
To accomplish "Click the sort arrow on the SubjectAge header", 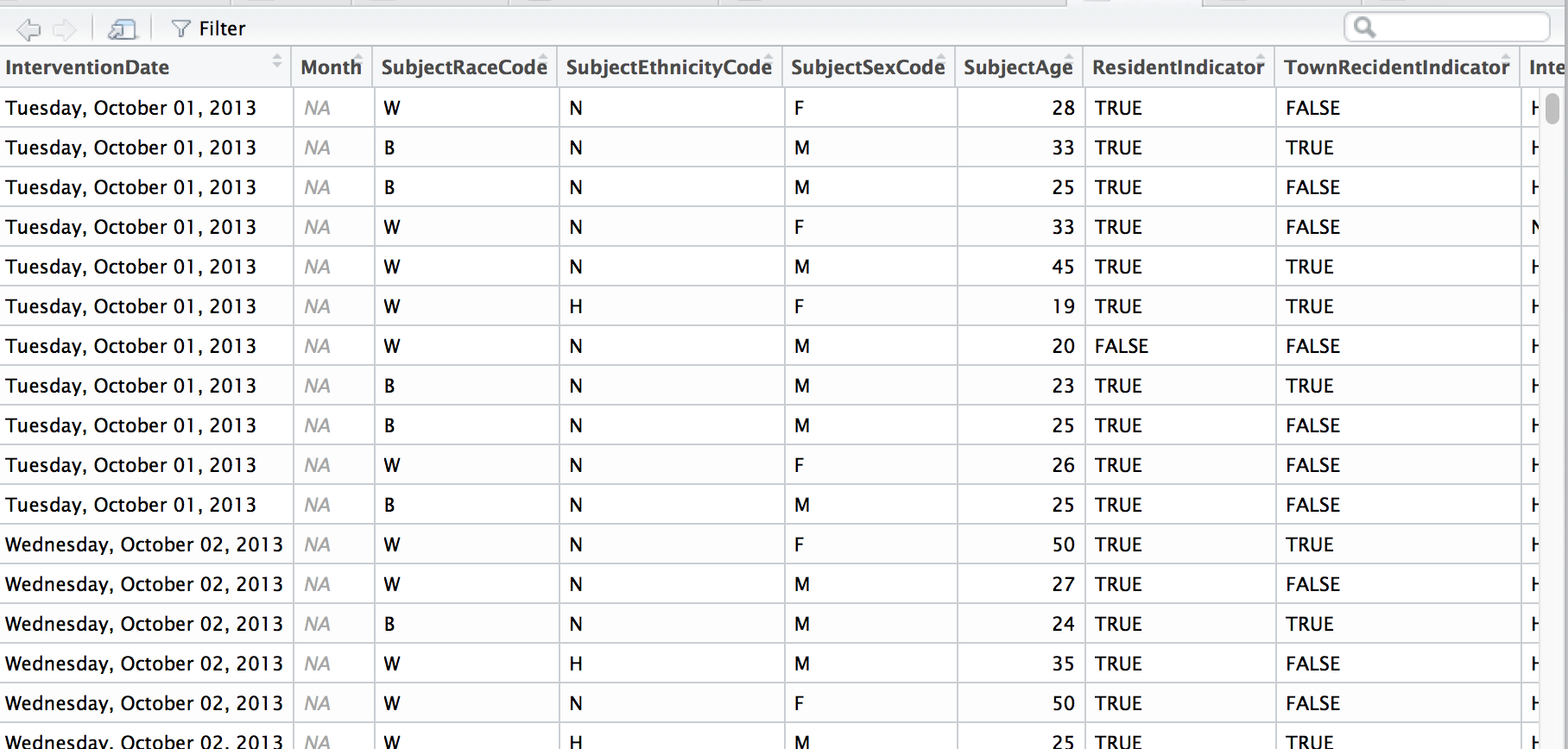I will [x=1069, y=59].
